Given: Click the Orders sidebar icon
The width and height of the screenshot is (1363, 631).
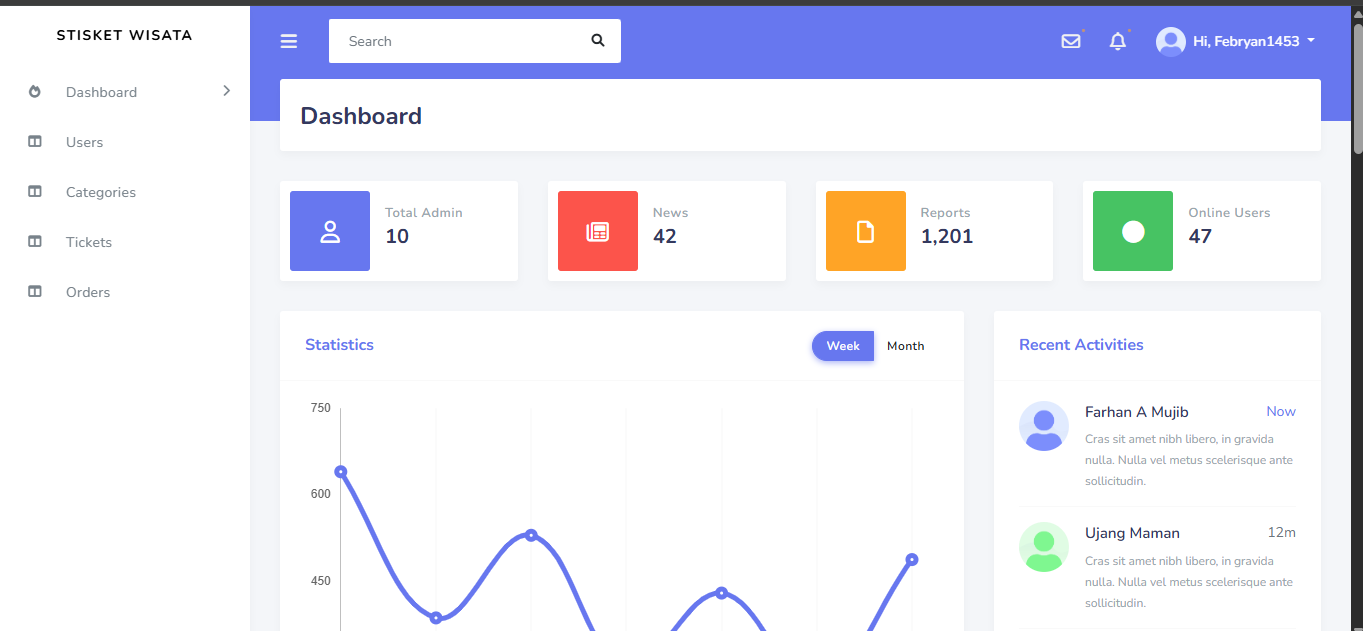Looking at the screenshot, I should [x=35, y=292].
